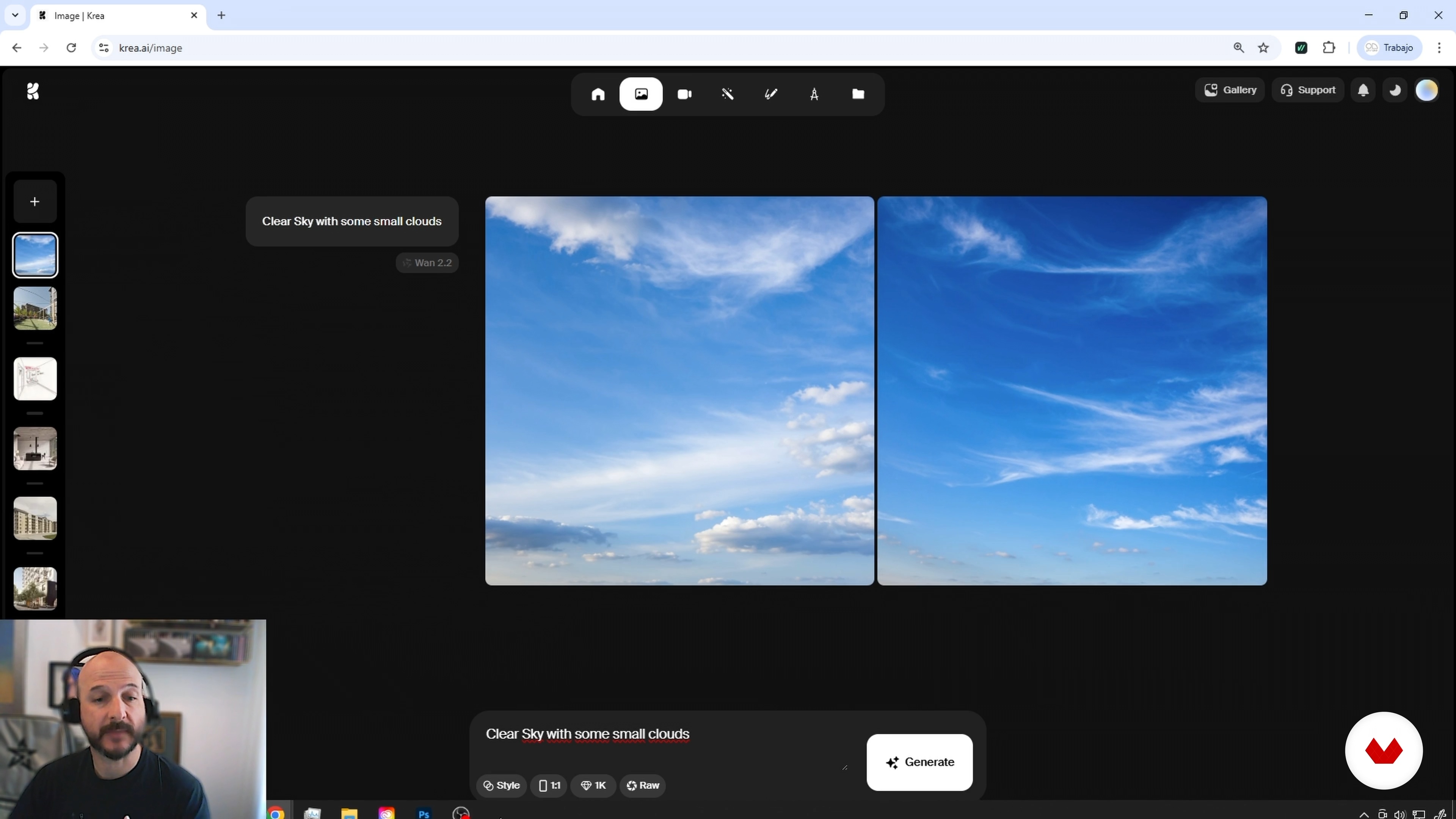Open the Style selector

pos(501,785)
